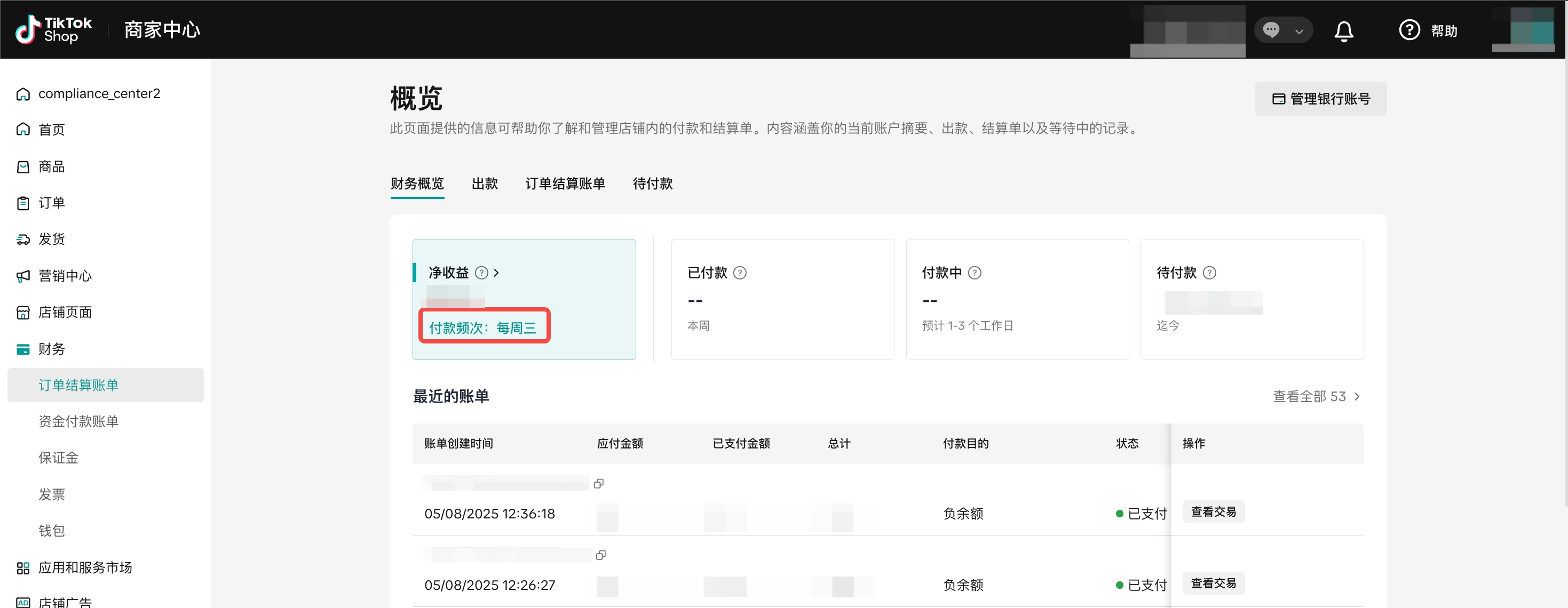Copy the second bill ID icon

click(600, 555)
